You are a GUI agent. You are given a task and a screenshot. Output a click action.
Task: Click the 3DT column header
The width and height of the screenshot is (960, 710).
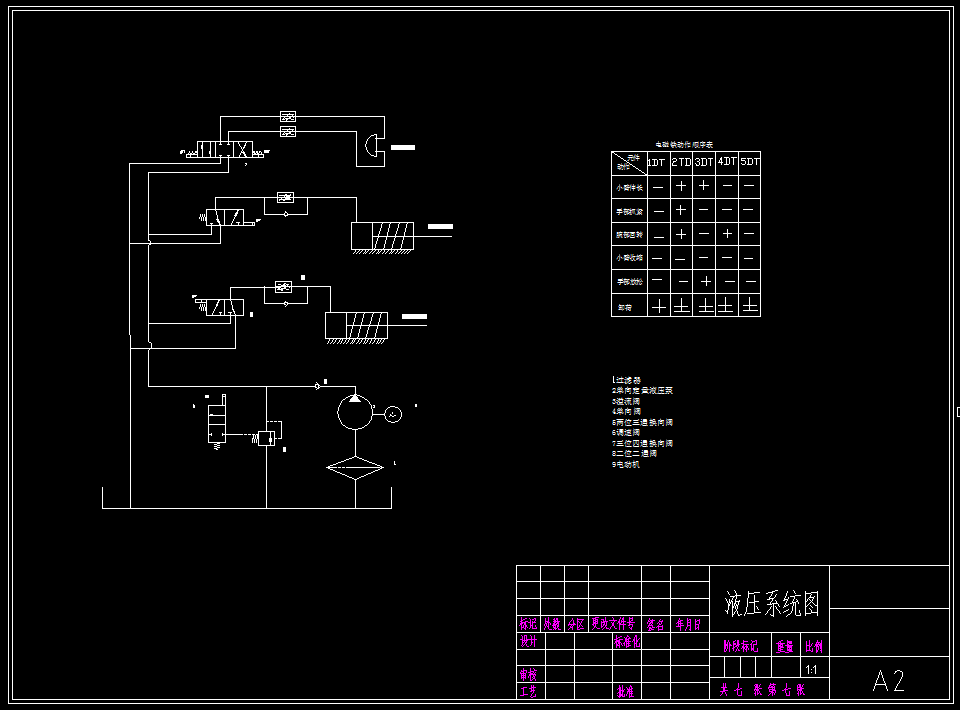pyautogui.click(x=704, y=162)
